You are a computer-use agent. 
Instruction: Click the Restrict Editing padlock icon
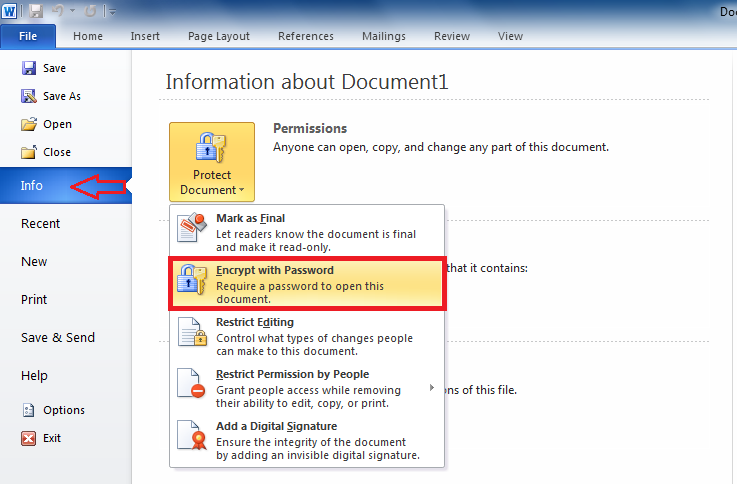click(192, 333)
